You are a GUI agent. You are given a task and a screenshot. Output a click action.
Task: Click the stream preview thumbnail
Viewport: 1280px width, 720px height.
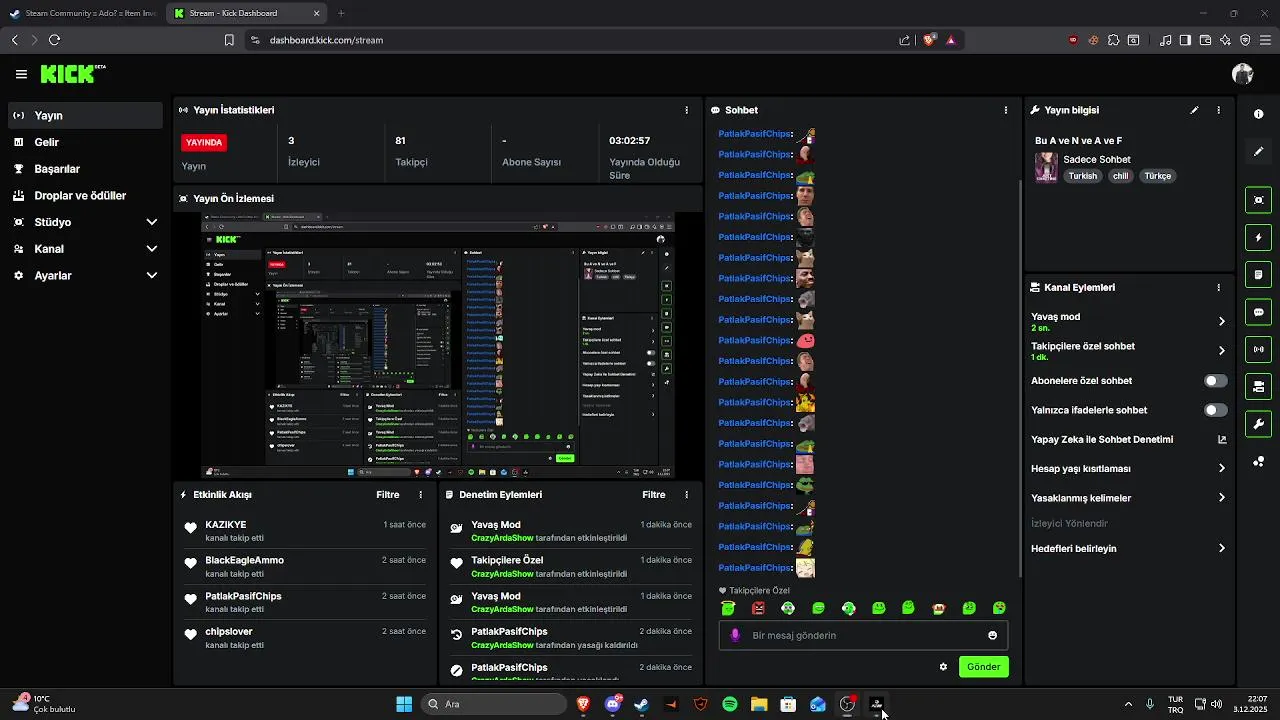pos(438,345)
